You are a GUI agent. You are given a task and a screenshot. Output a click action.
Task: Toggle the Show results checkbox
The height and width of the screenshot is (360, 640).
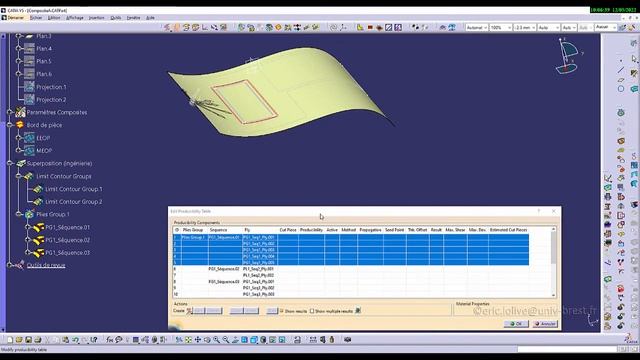(281, 311)
